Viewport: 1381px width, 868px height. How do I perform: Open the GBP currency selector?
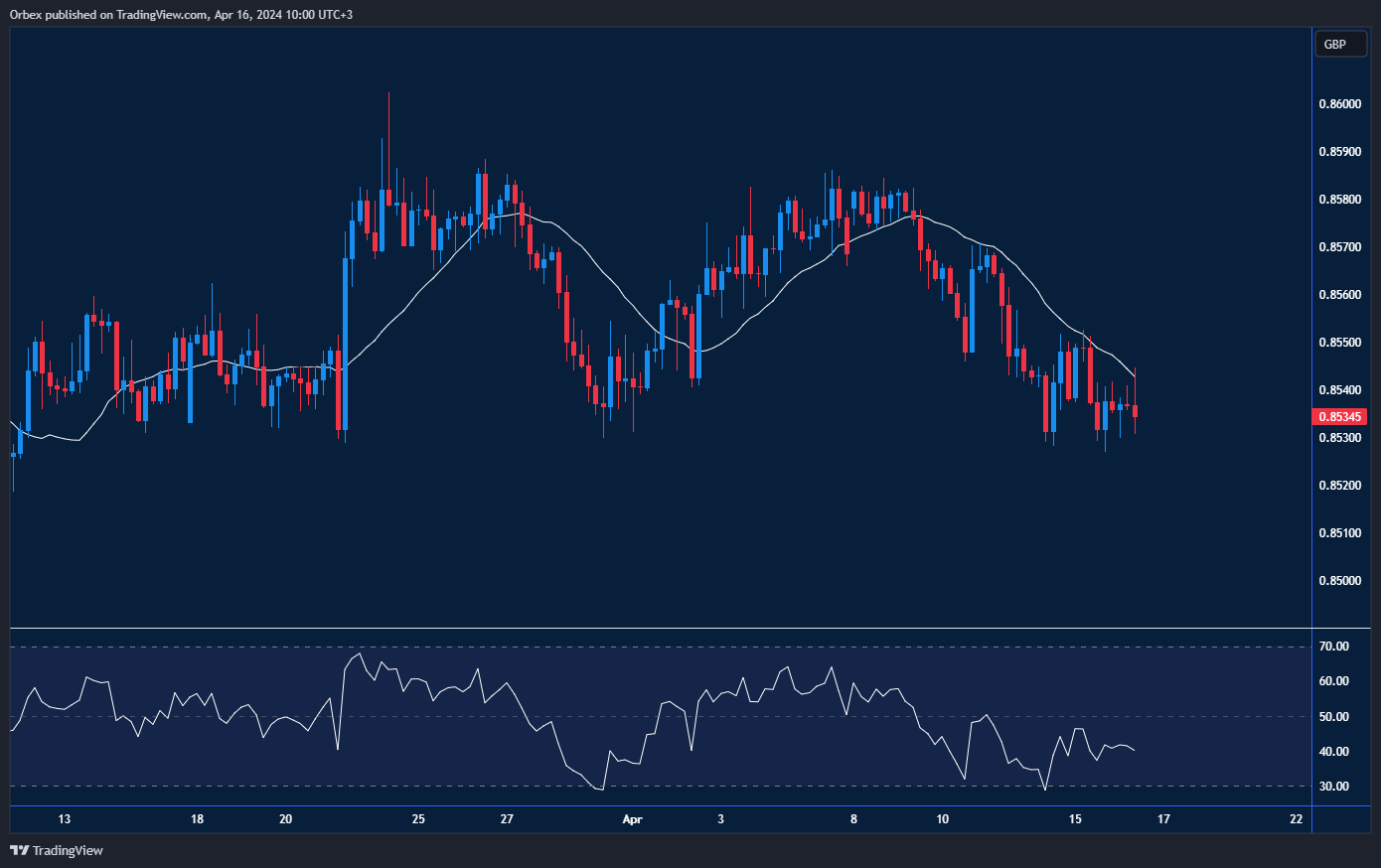point(1339,45)
